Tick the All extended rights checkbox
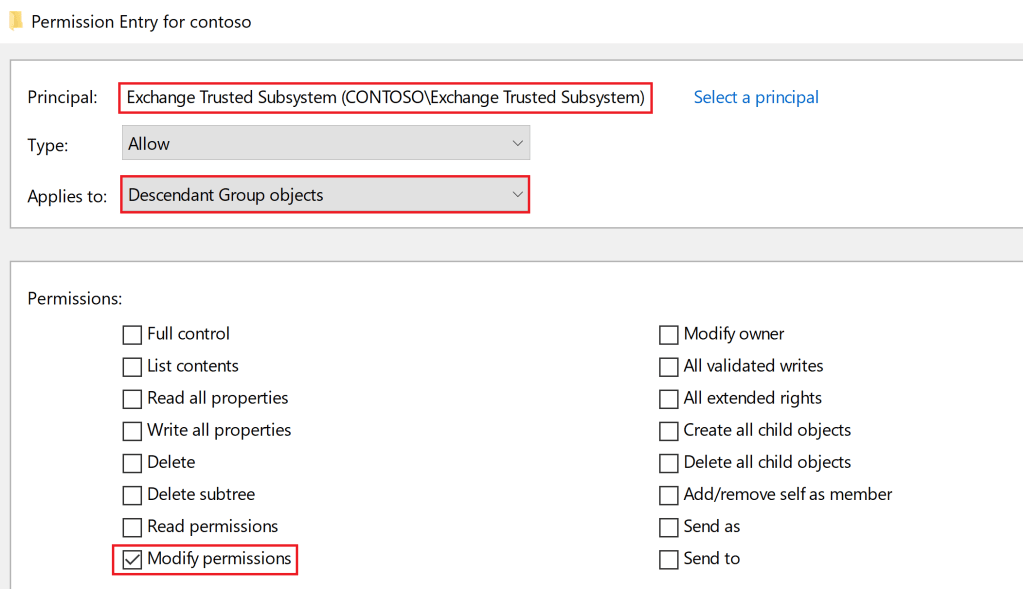 pos(669,399)
